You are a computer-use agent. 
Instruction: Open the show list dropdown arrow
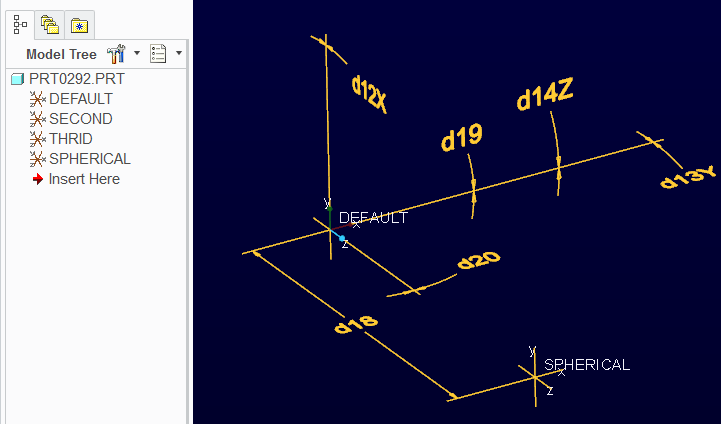(179, 53)
